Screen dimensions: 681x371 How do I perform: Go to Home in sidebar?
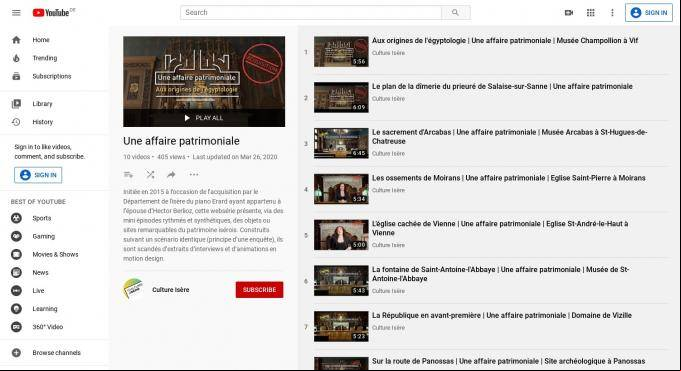pos(41,40)
